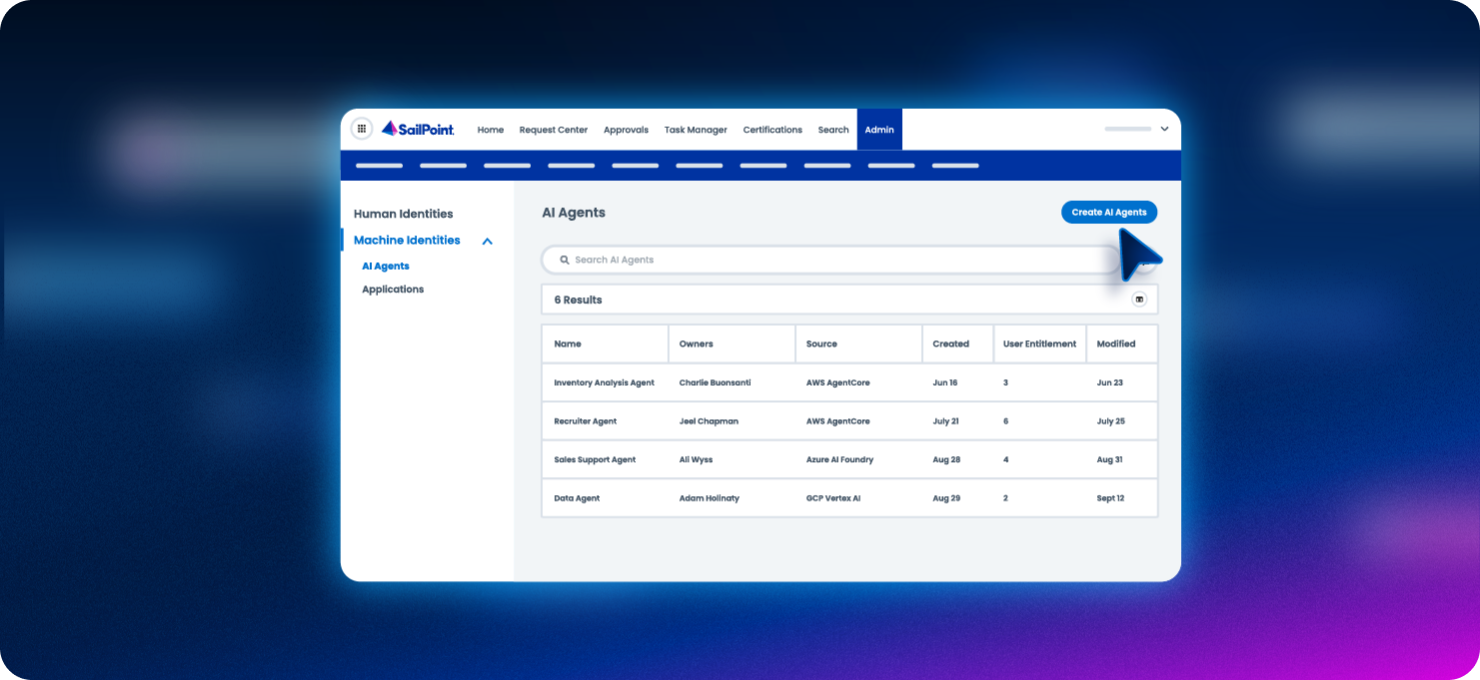Open Applications in the sidebar
The width and height of the screenshot is (1480, 680).
click(x=393, y=289)
